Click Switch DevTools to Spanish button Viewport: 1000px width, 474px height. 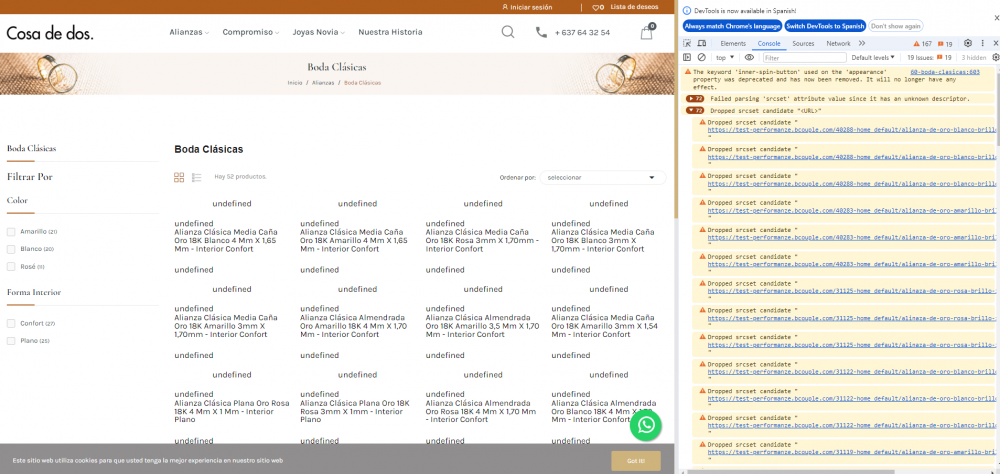click(x=825, y=26)
